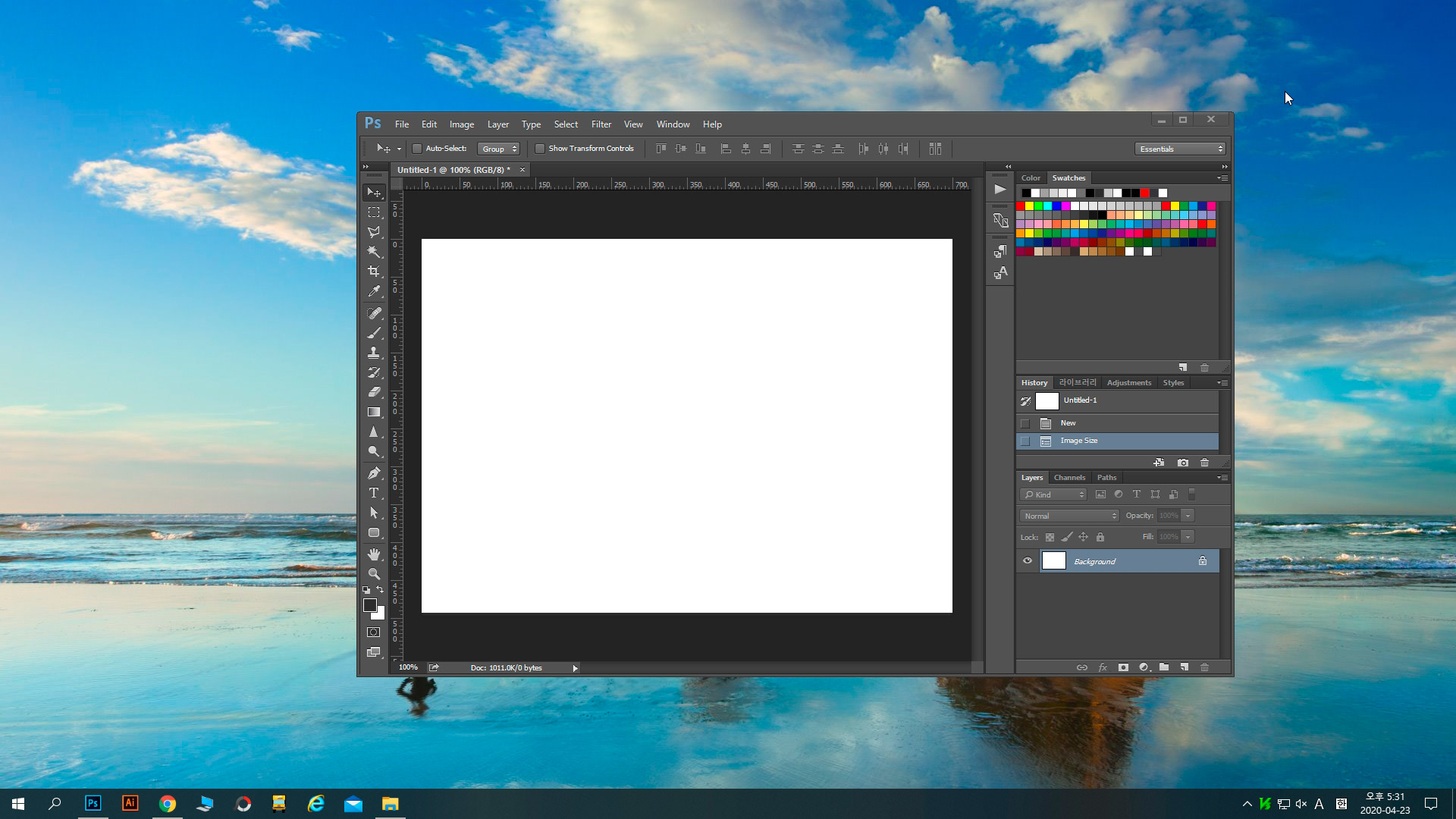Open the Filter menu
The image size is (1456, 819).
pos(601,124)
